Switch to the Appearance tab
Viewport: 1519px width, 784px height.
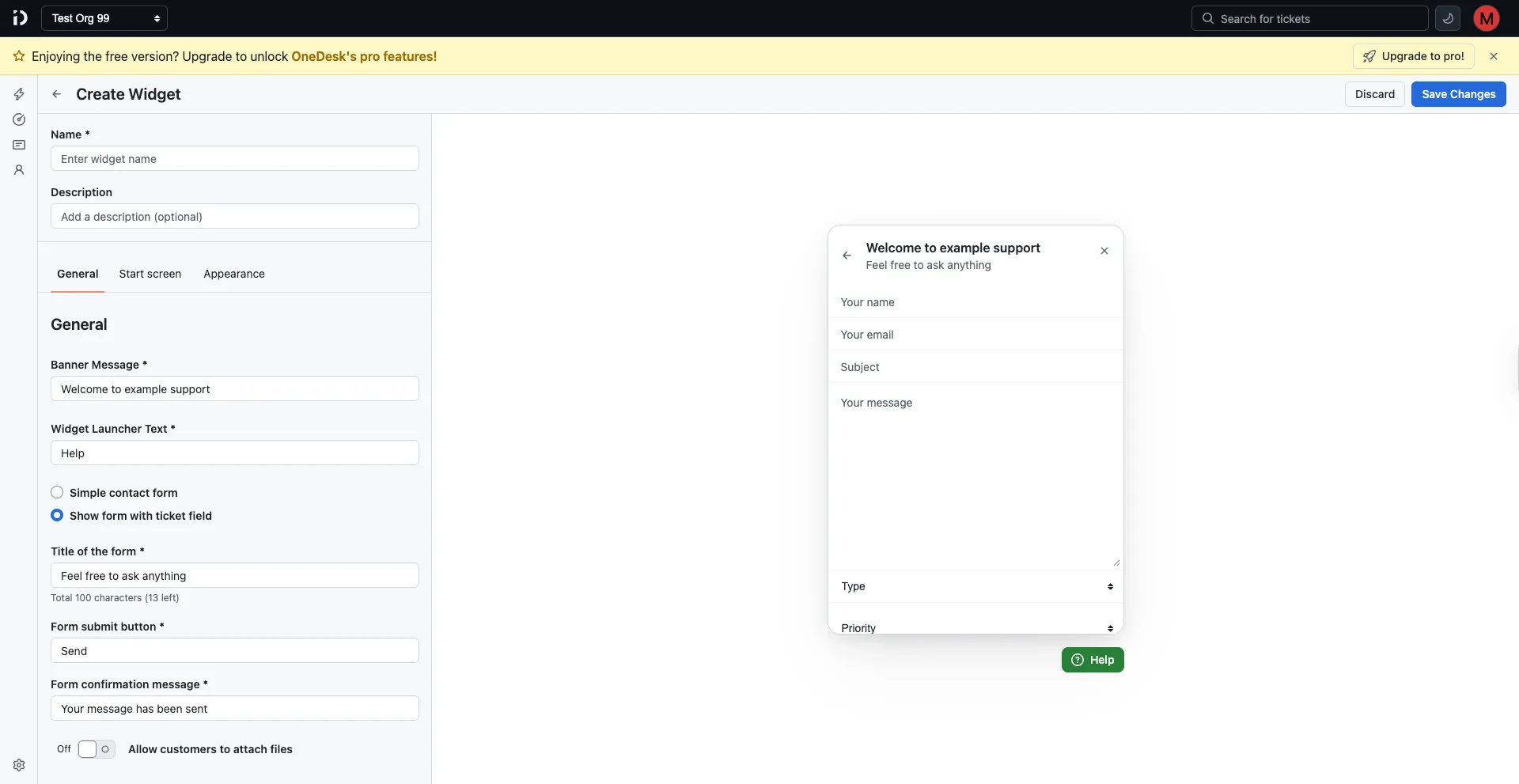click(233, 274)
